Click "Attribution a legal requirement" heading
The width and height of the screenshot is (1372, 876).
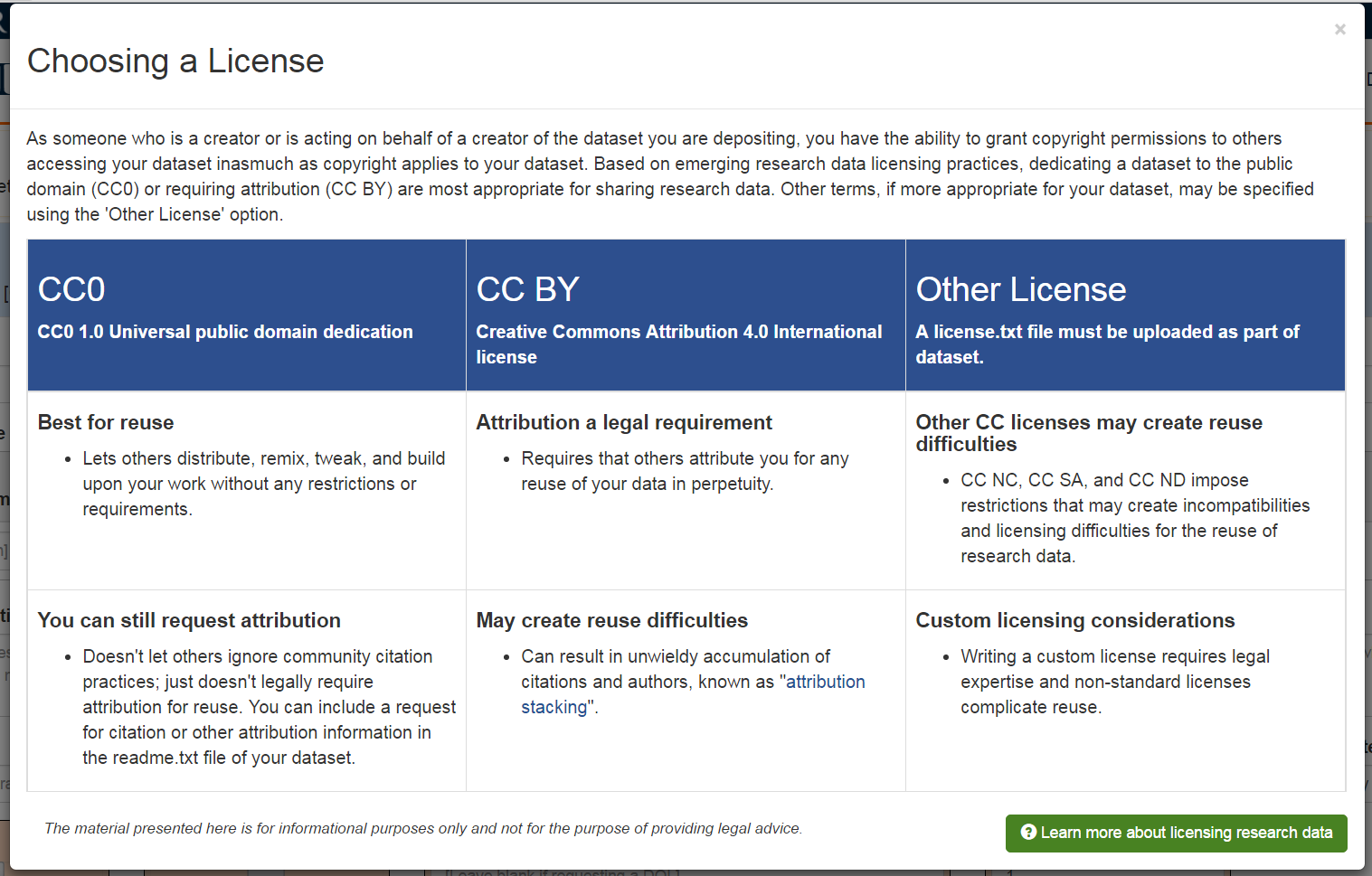click(x=624, y=422)
